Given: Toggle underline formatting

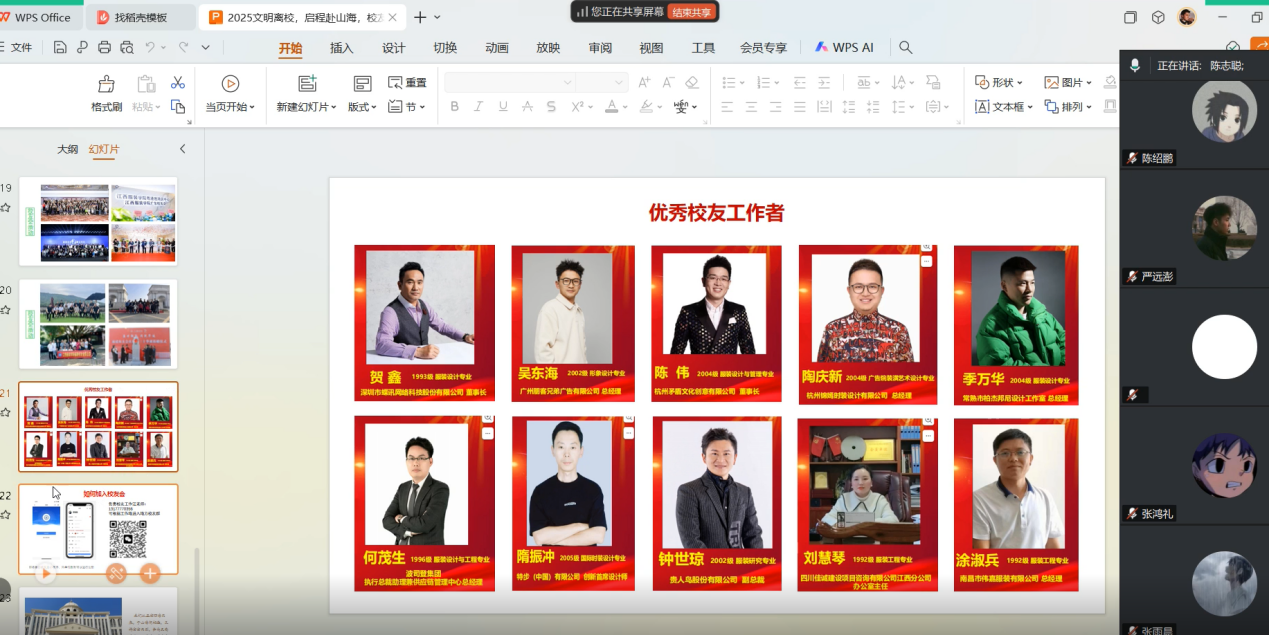Looking at the screenshot, I should (x=503, y=107).
